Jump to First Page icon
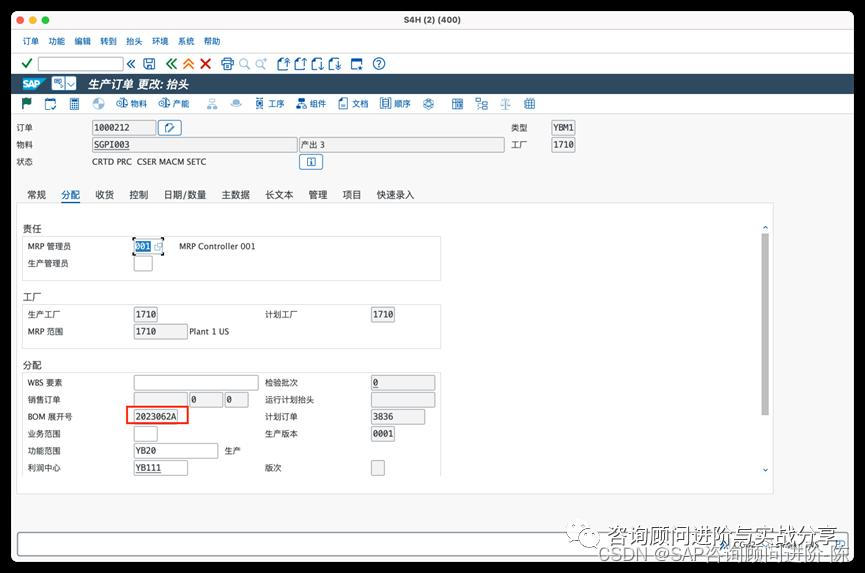Viewport: 865px width, 573px height. [284, 64]
